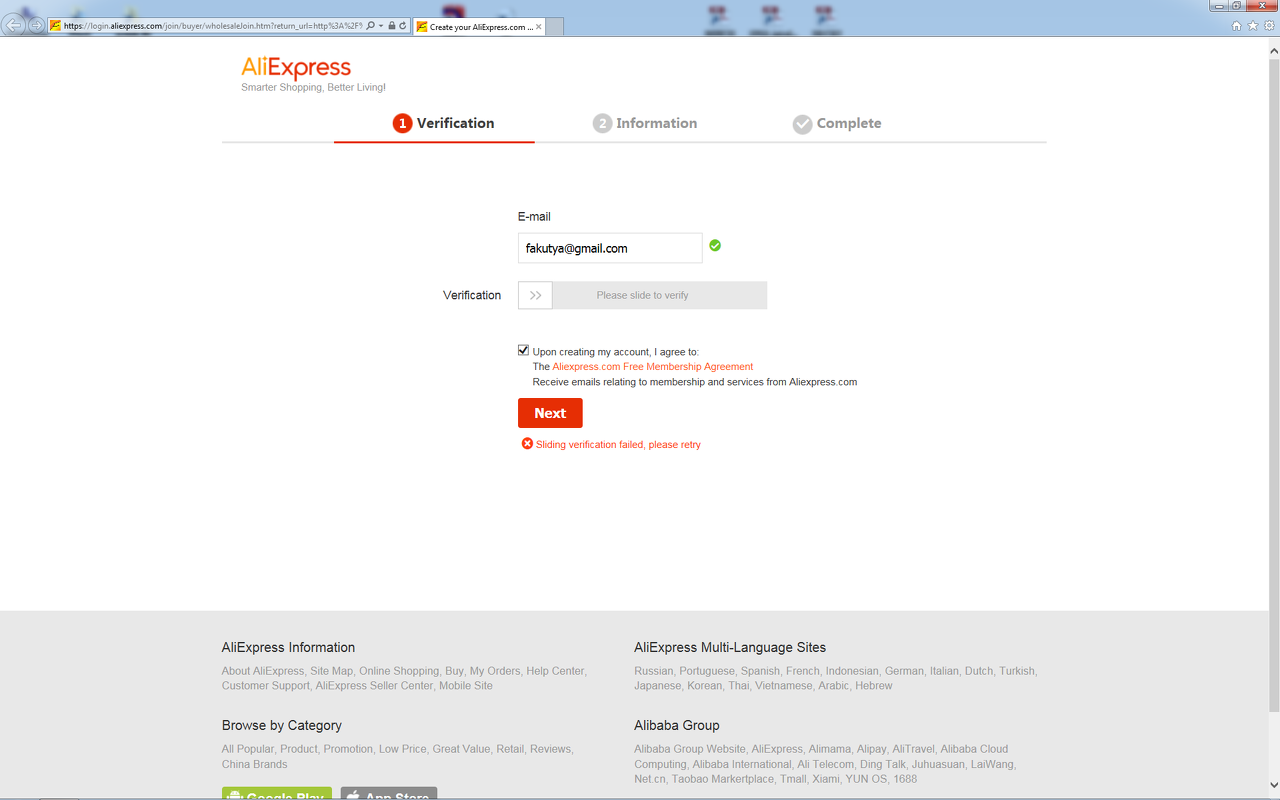
Task: Open 'Great Value' category link
Action: click(x=461, y=749)
